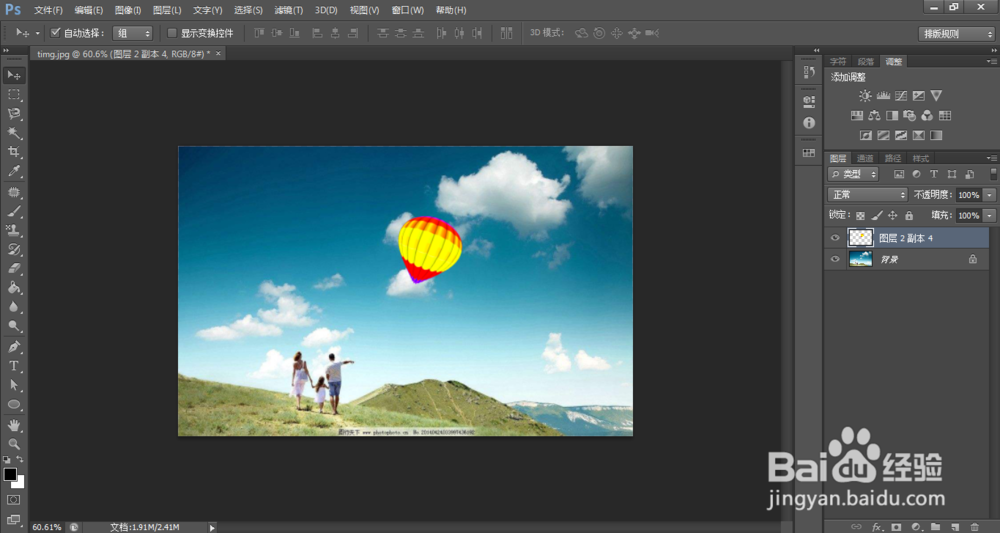The height and width of the screenshot is (533, 1000).
Task: Click the opacity 100% value field
Action: click(969, 195)
